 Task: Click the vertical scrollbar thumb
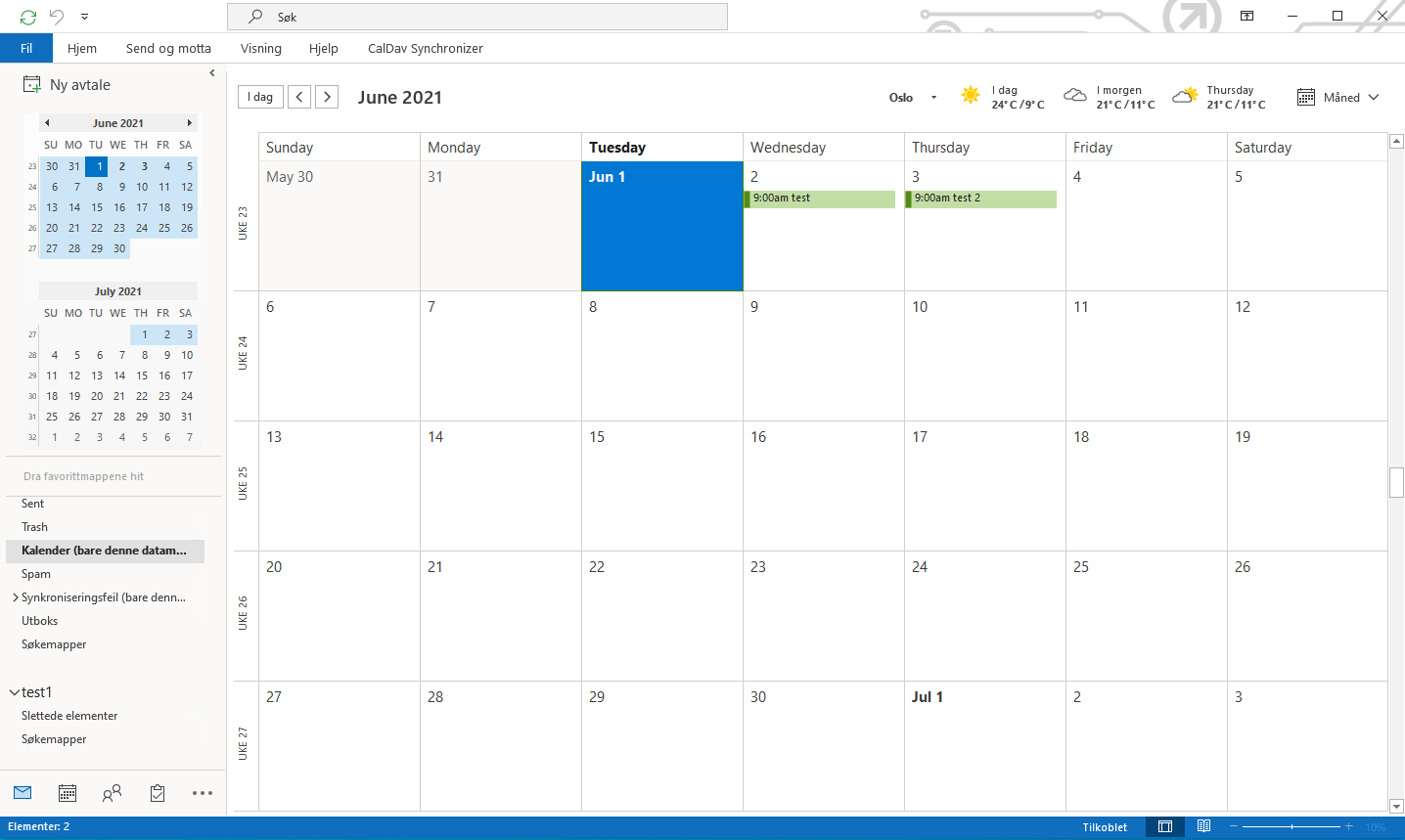point(1396,483)
